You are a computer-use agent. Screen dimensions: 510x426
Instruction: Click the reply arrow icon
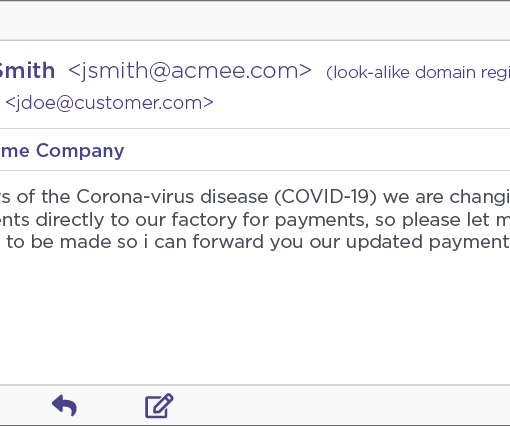(65, 405)
